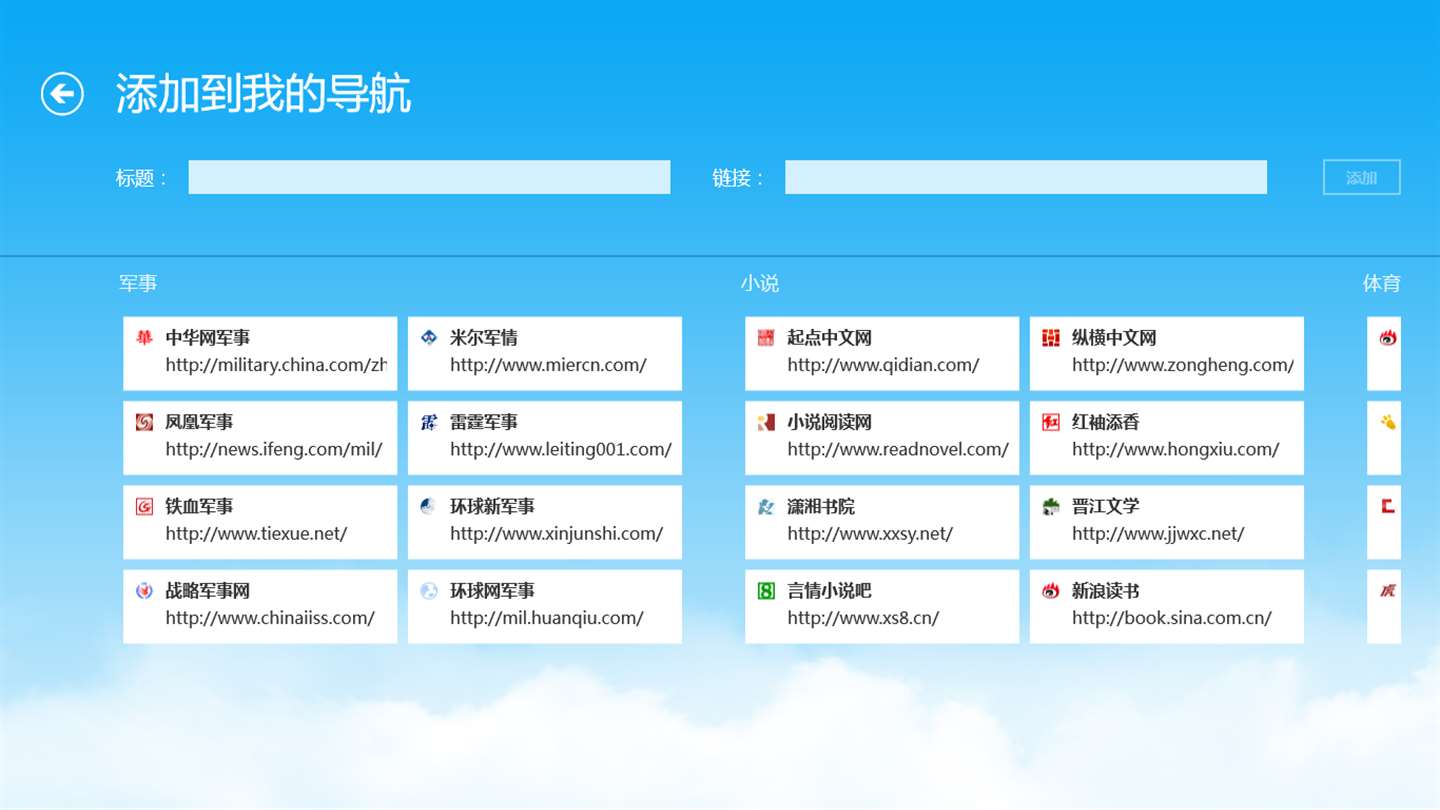The width and height of the screenshot is (1440, 810).
Task: Go back with the circular arrow button
Action: click(x=62, y=94)
